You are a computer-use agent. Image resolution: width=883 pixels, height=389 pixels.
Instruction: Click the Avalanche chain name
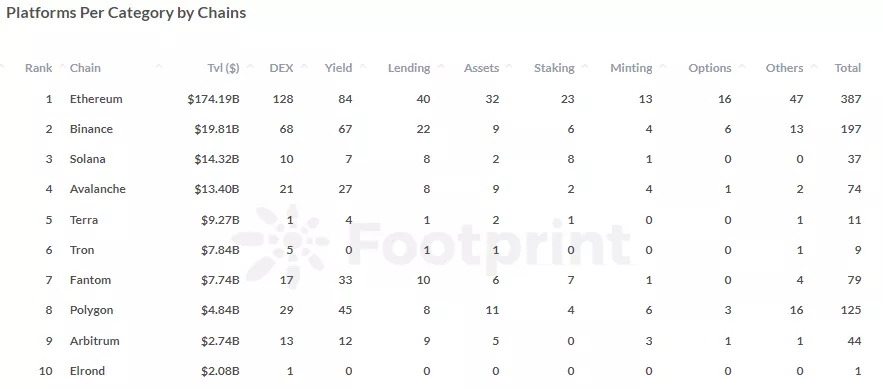point(97,189)
